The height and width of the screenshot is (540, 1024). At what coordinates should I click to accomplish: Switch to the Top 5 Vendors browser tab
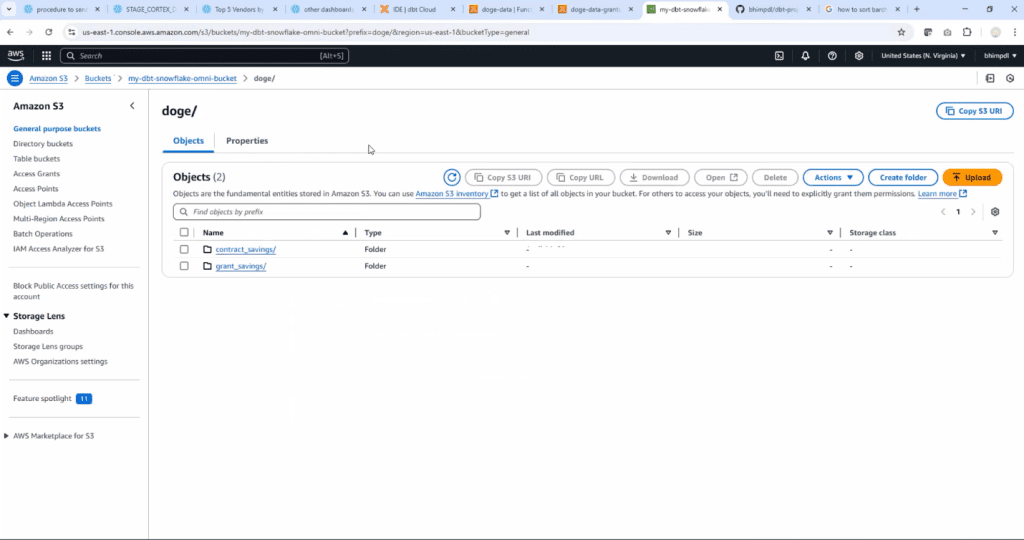240,9
